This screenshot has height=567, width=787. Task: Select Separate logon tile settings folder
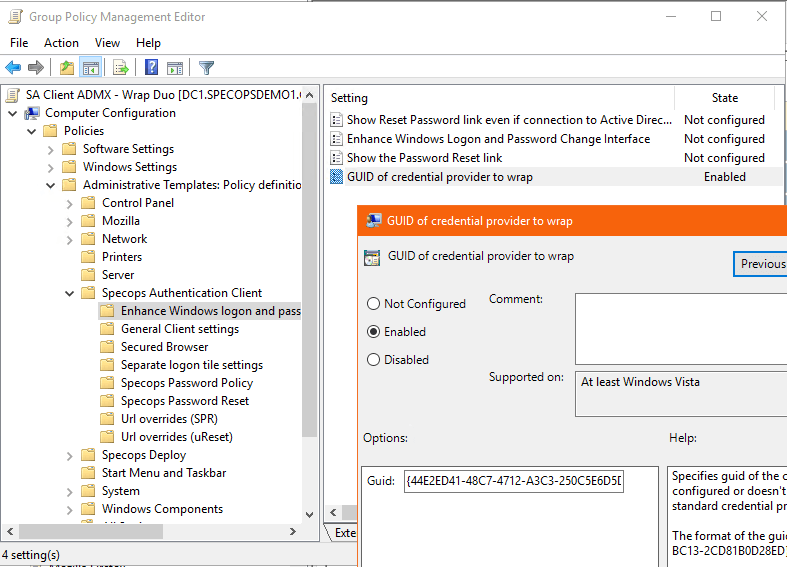pyautogui.click(x=192, y=365)
